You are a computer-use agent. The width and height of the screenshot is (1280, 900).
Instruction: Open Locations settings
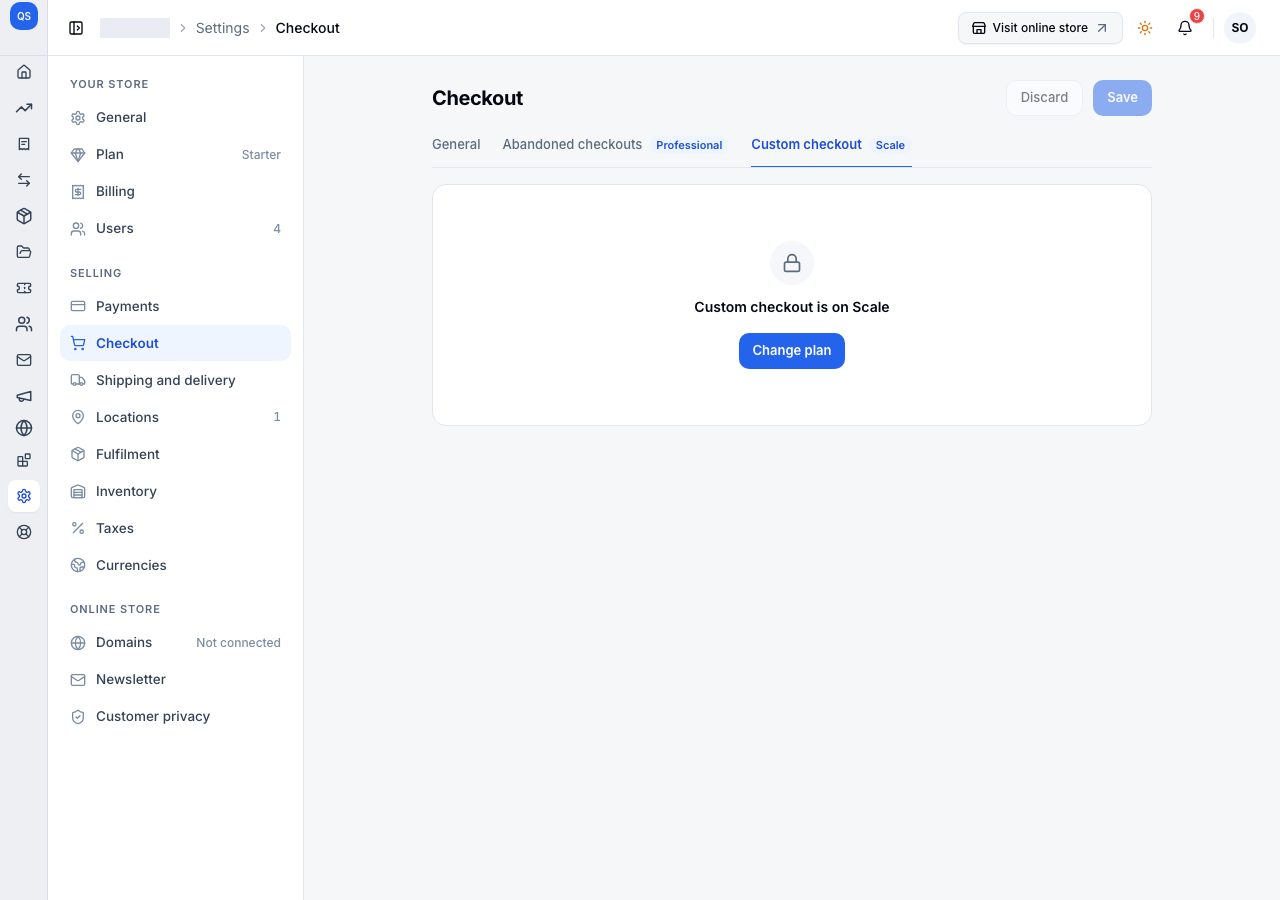pyautogui.click(x=175, y=417)
